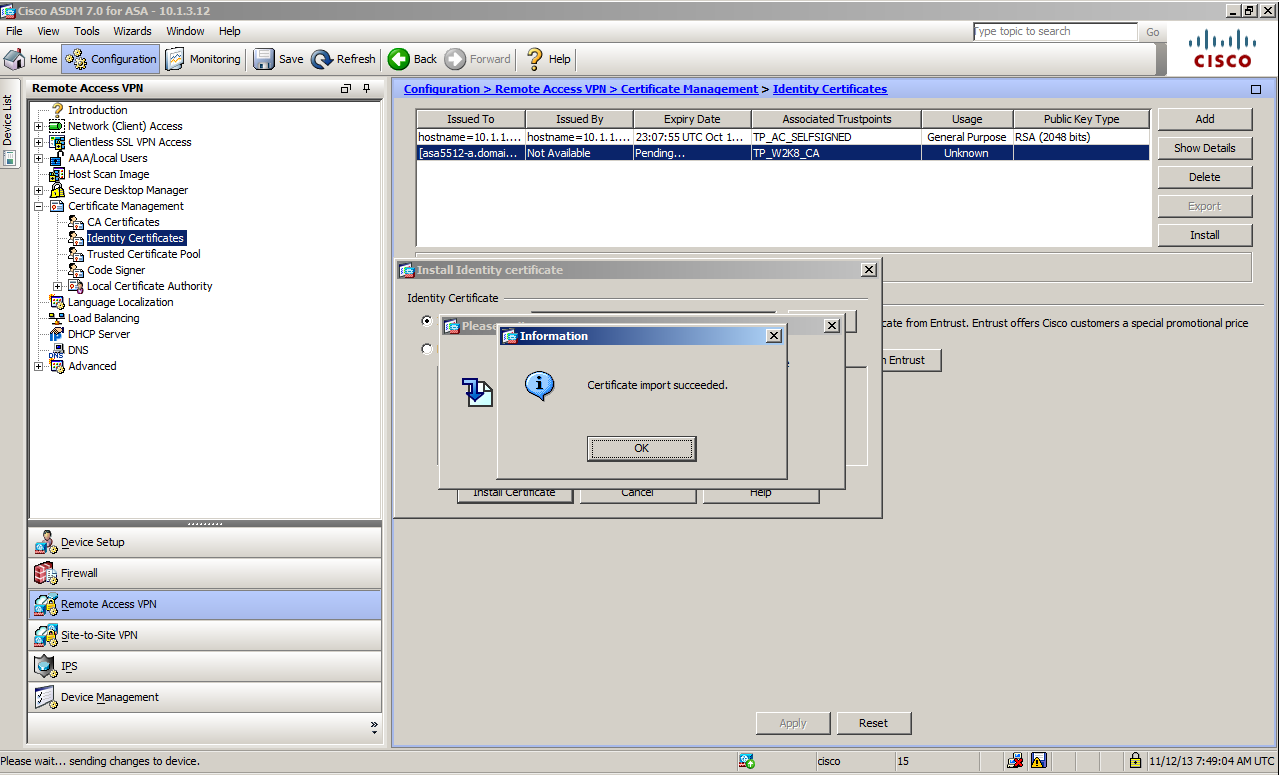Screen dimensions: 1279x775
Task: Select Language Localization item
Action: coord(120,302)
